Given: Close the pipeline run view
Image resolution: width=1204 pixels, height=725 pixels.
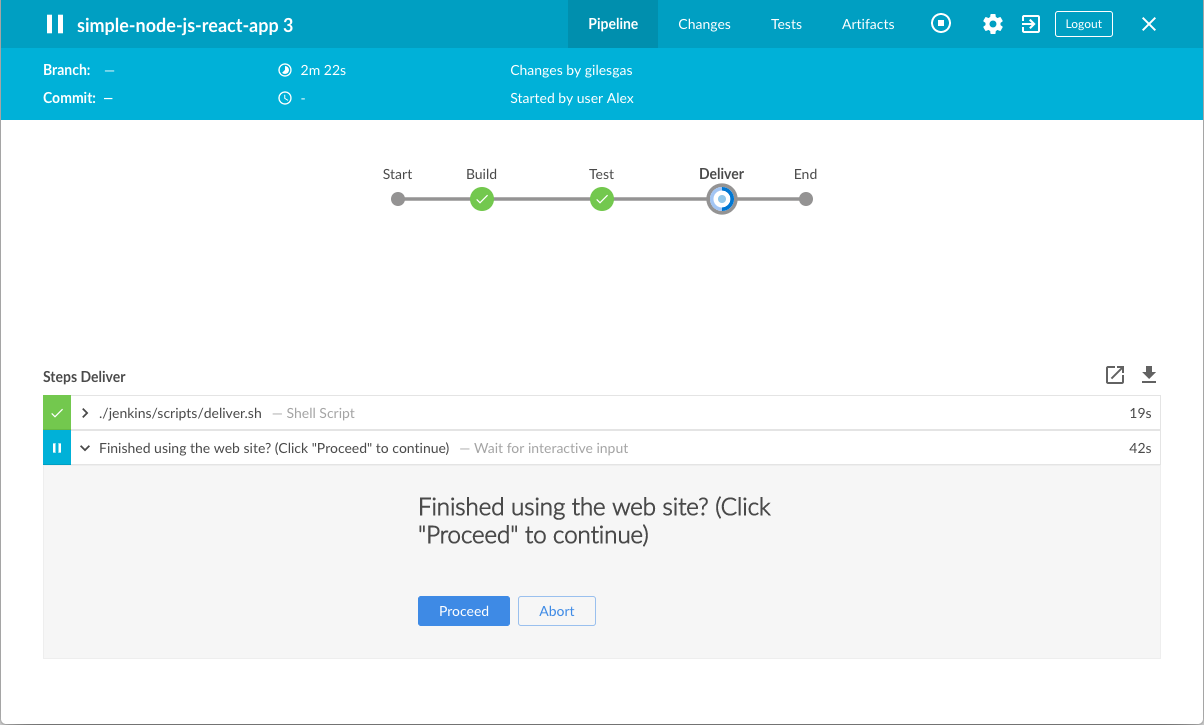Looking at the screenshot, I should click(x=1149, y=24).
